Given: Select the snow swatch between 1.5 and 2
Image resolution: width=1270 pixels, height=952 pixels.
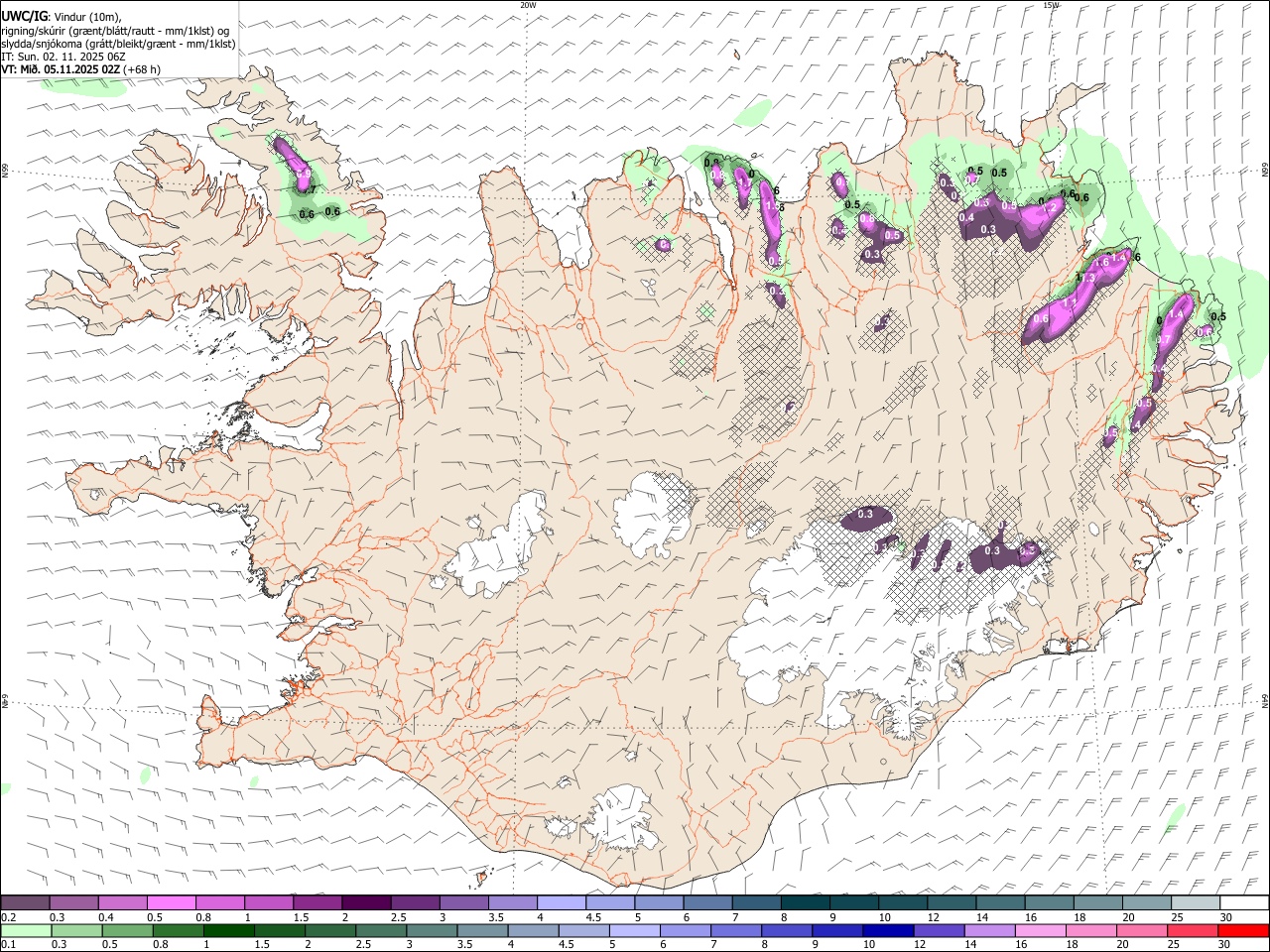Looking at the screenshot, I should 319,902.
